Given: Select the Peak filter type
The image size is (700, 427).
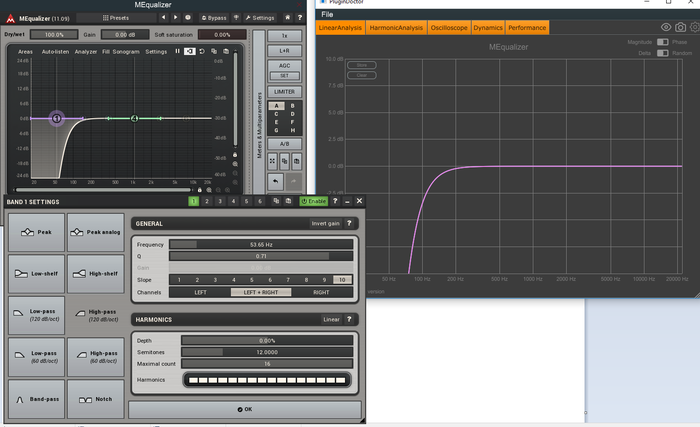Looking at the screenshot, I should [37, 232].
